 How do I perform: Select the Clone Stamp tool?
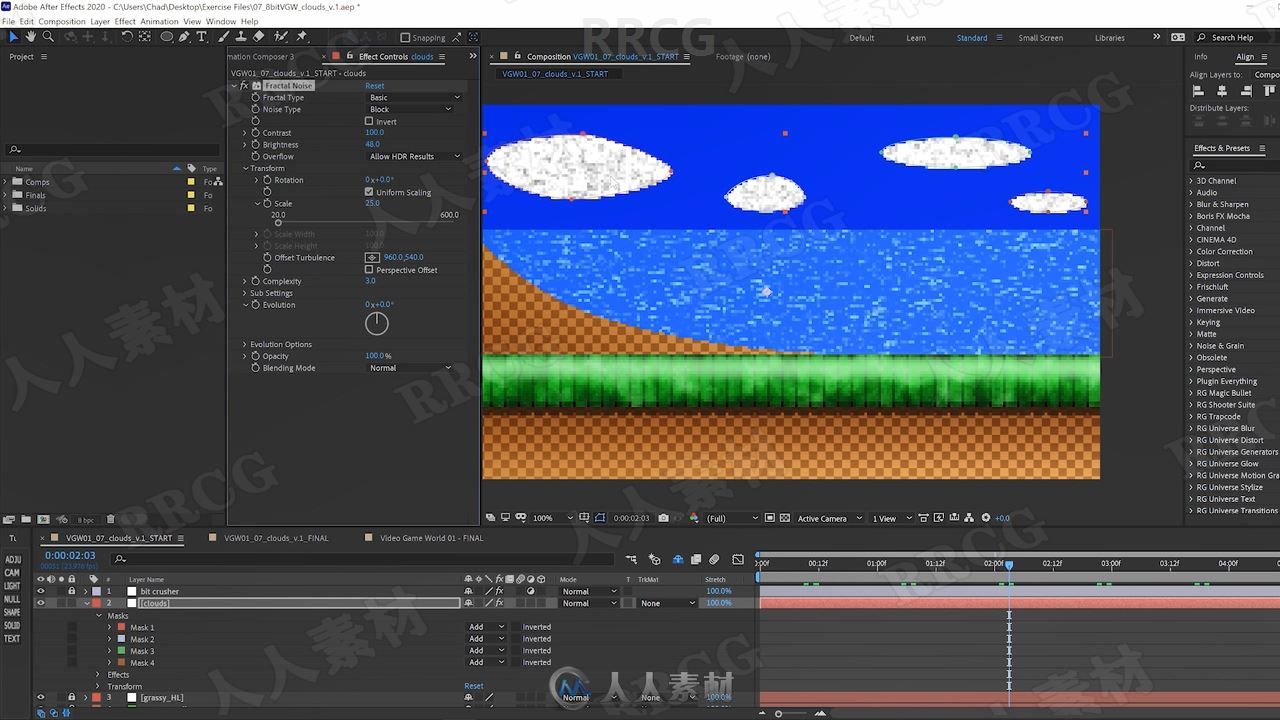point(241,37)
